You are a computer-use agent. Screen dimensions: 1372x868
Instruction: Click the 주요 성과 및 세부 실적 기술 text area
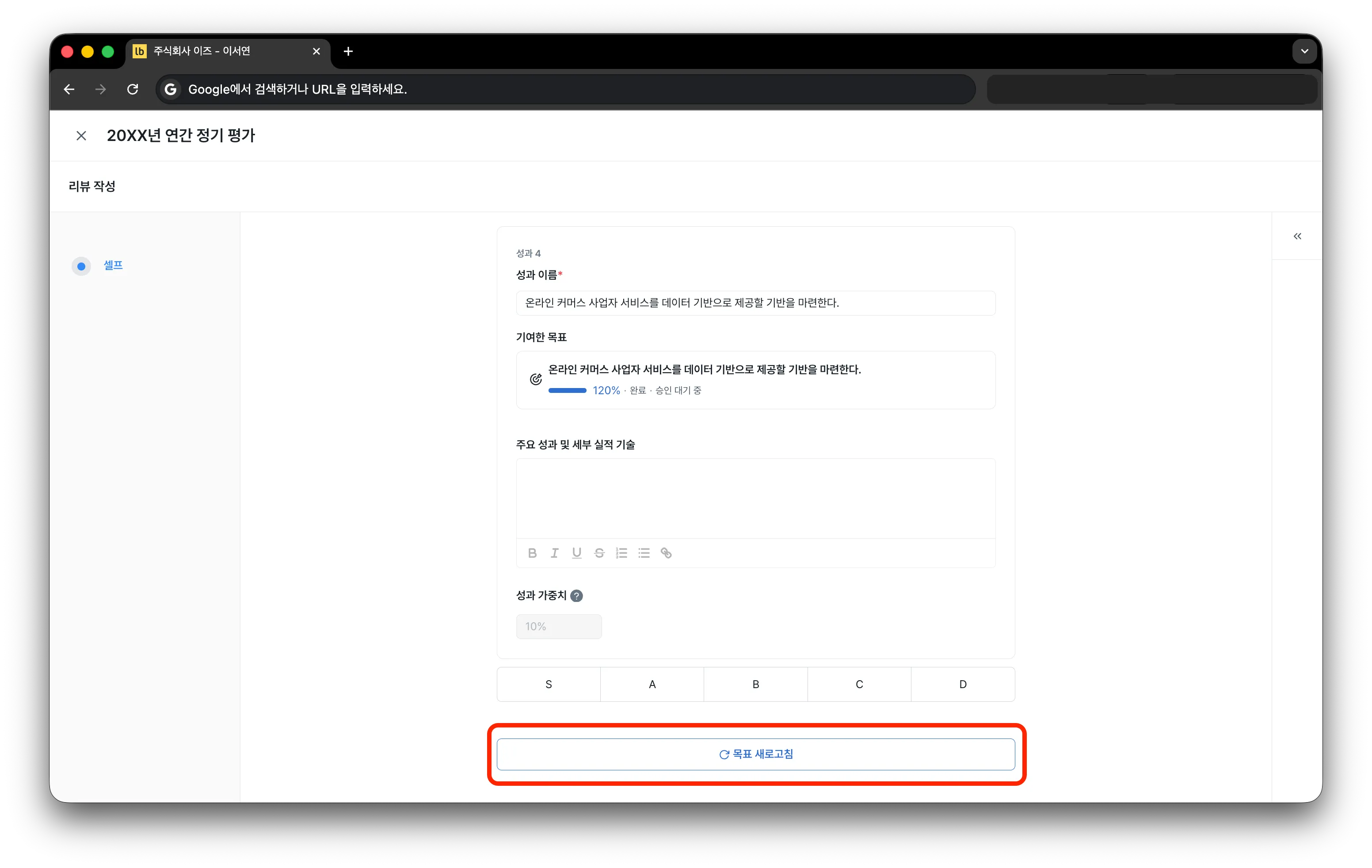tap(755, 499)
